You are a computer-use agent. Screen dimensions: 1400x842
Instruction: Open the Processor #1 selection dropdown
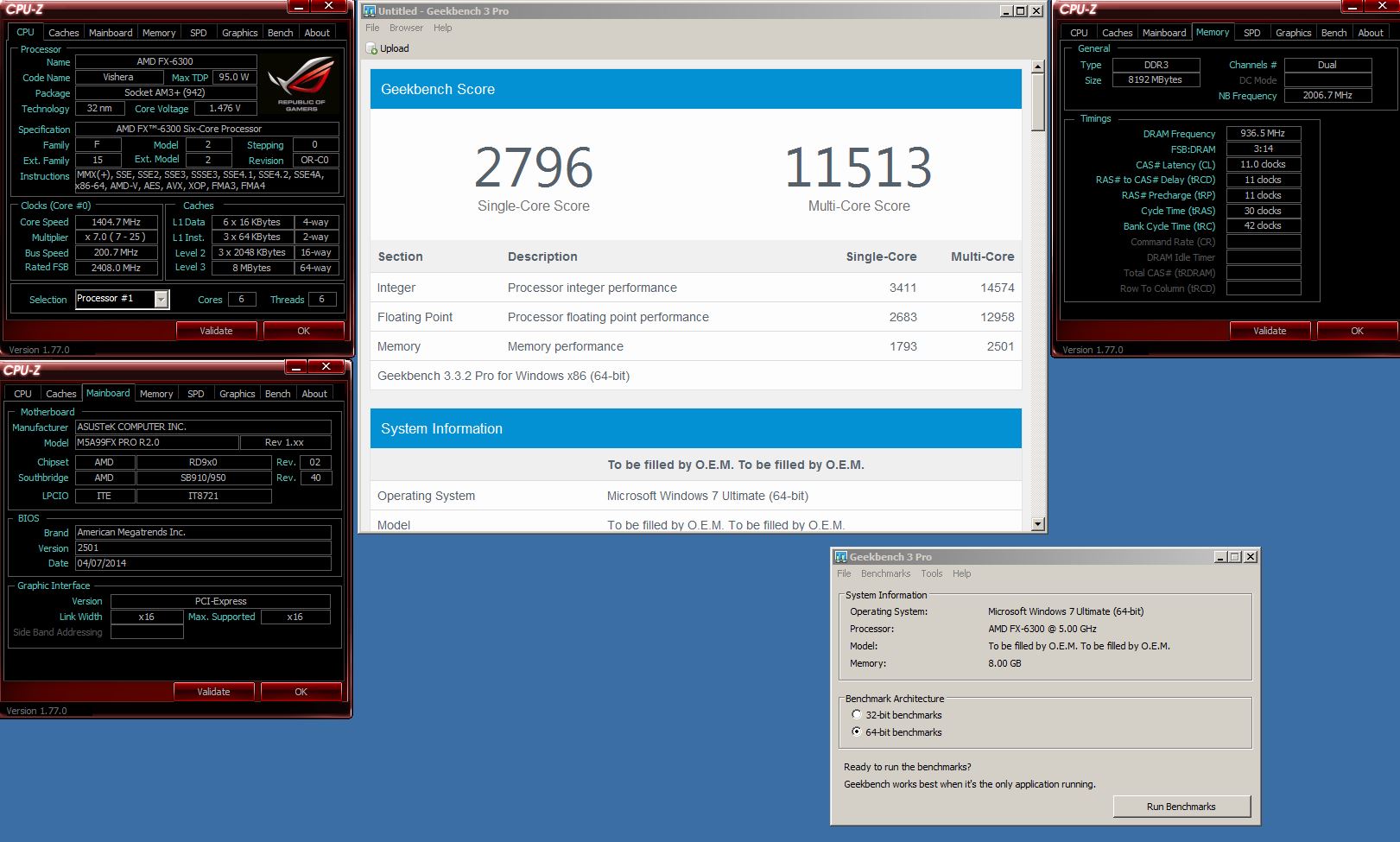point(161,299)
